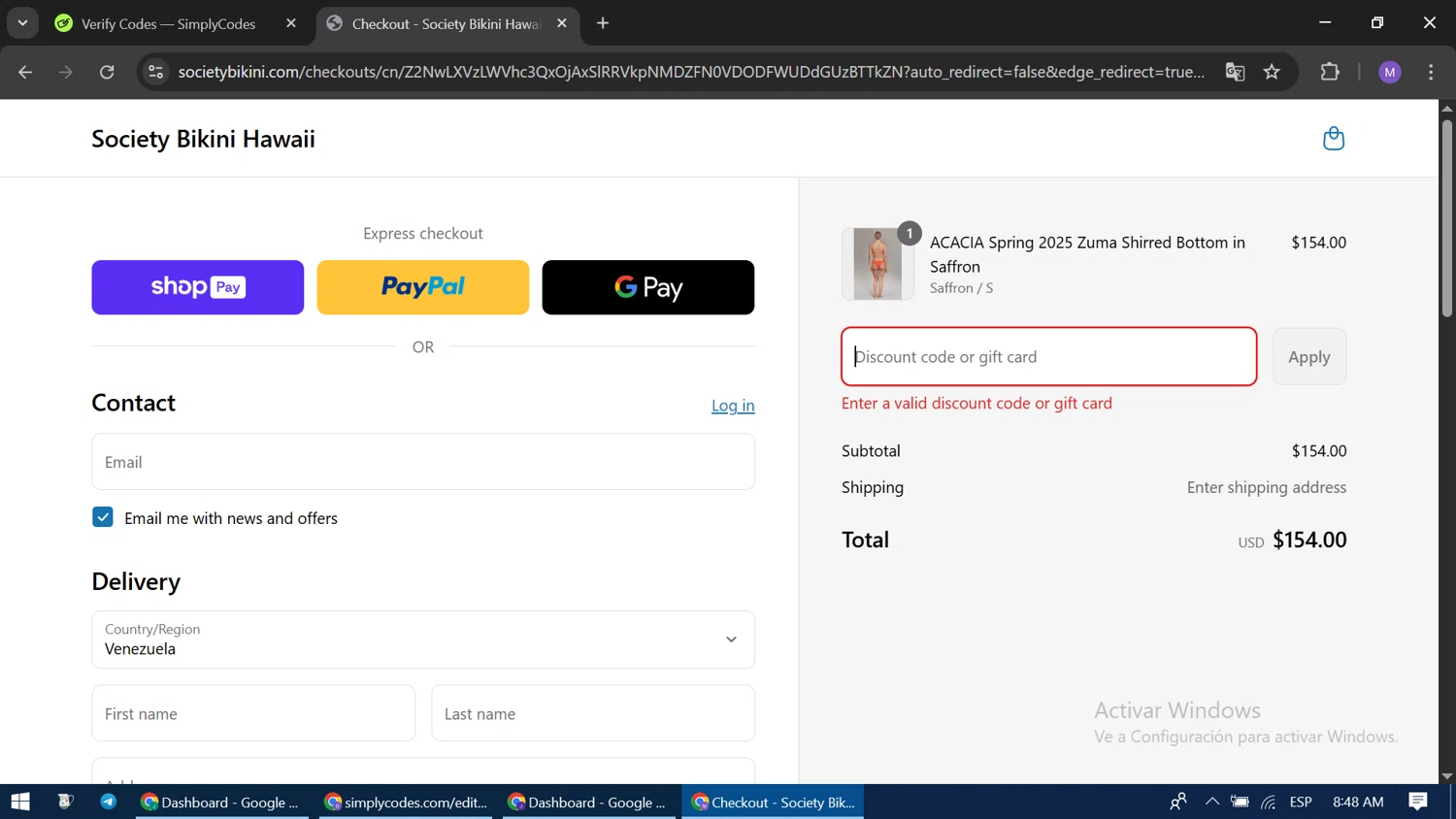Click the address bar URL
The width and height of the screenshot is (1456, 819).
pos(691,72)
